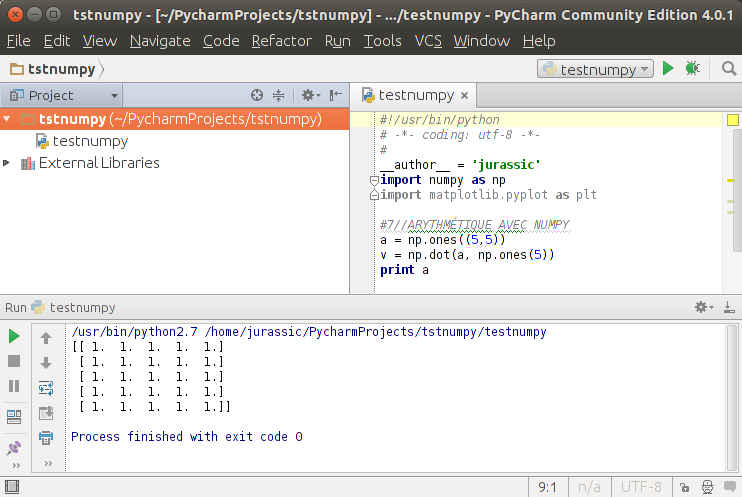This screenshot has width=742, height=497.
Task: Print the console output
Action: [x=46, y=437]
